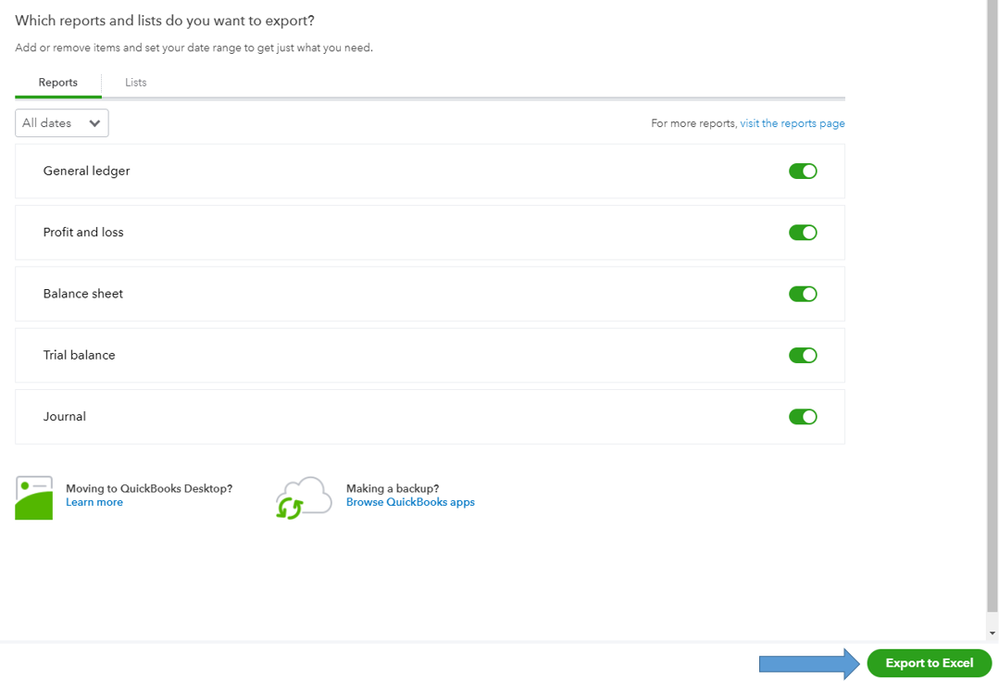Screen dimensions: 999x681
Task: Turn off the Balance sheet toggle
Action: [x=803, y=294]
